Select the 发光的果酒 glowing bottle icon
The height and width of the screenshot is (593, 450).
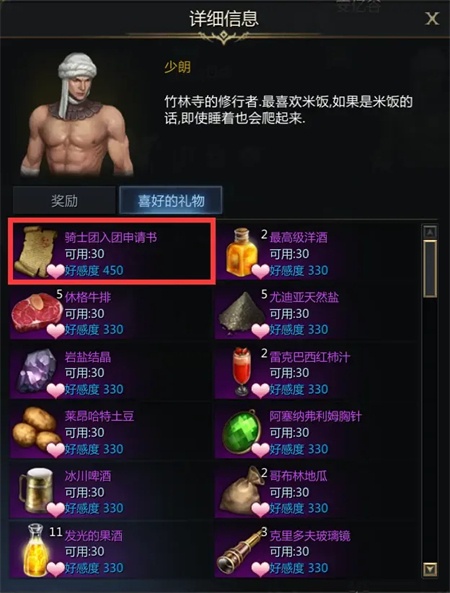pyautogui.click(x=36, y=550)
